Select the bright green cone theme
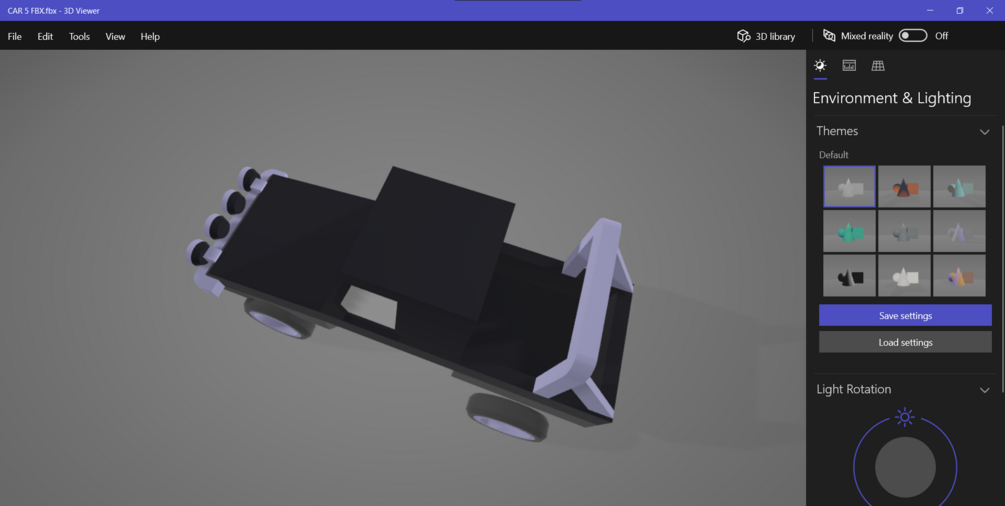The height and width of the screenshot is (506, 1005). pos(849,231)
